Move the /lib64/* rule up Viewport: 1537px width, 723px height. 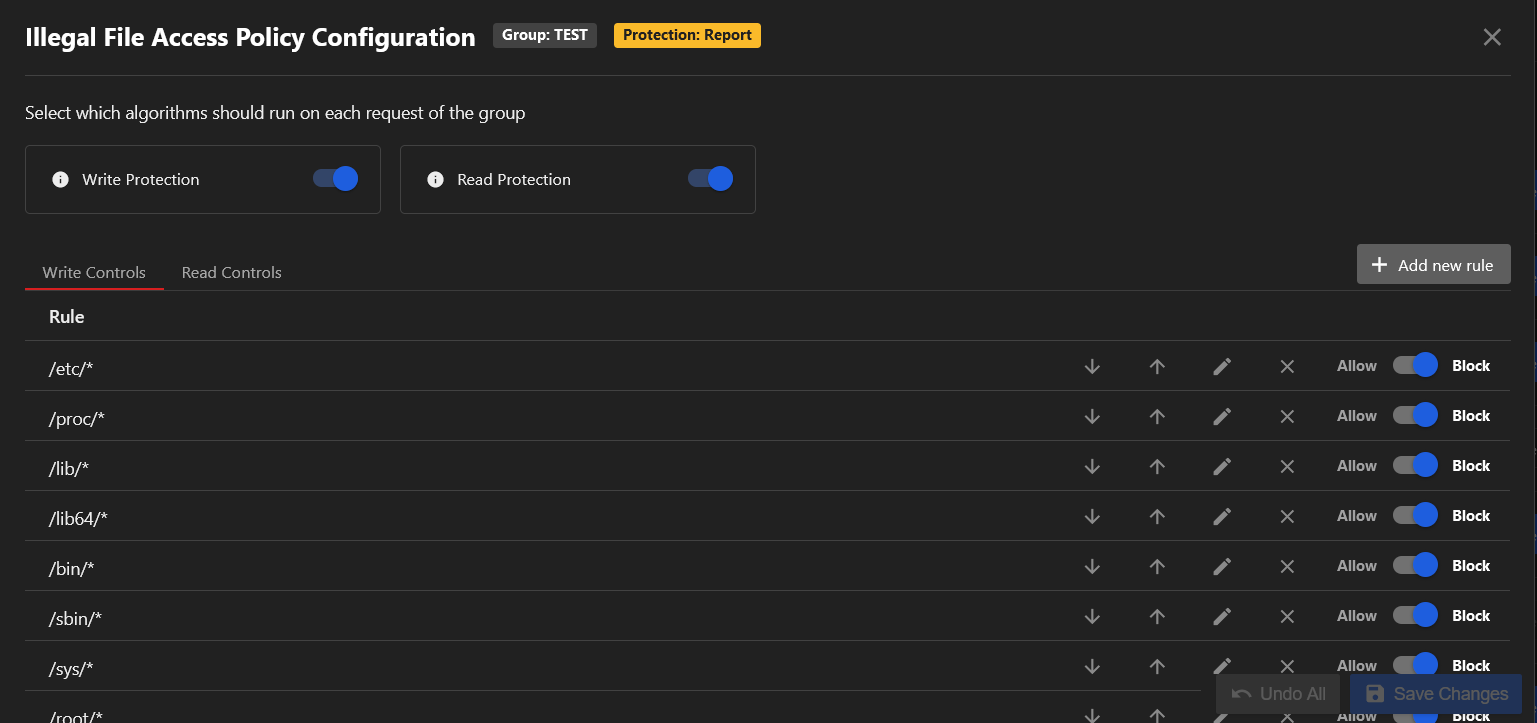tap(1157, 516)
